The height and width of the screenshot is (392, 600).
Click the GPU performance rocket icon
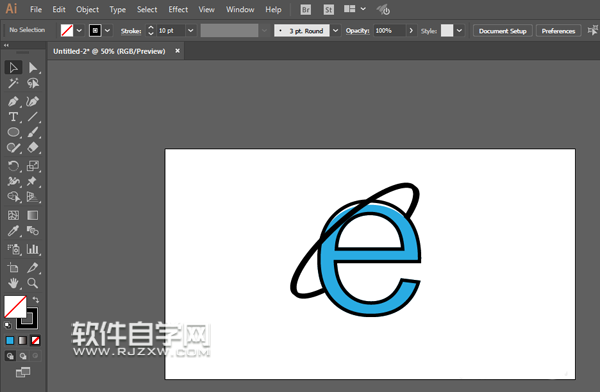click(383, 10)
